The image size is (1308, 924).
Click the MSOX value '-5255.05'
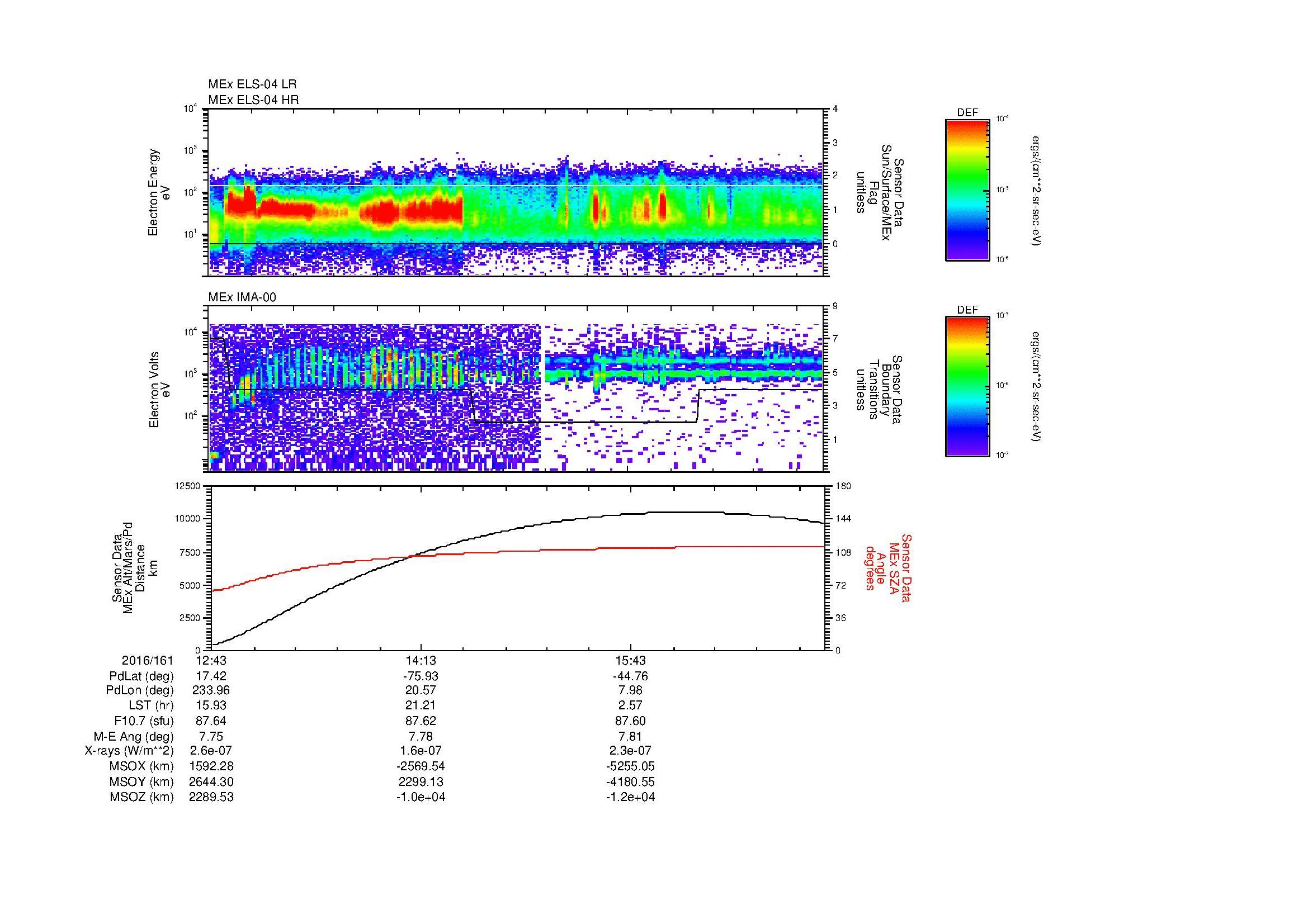[x=630, y=766]
